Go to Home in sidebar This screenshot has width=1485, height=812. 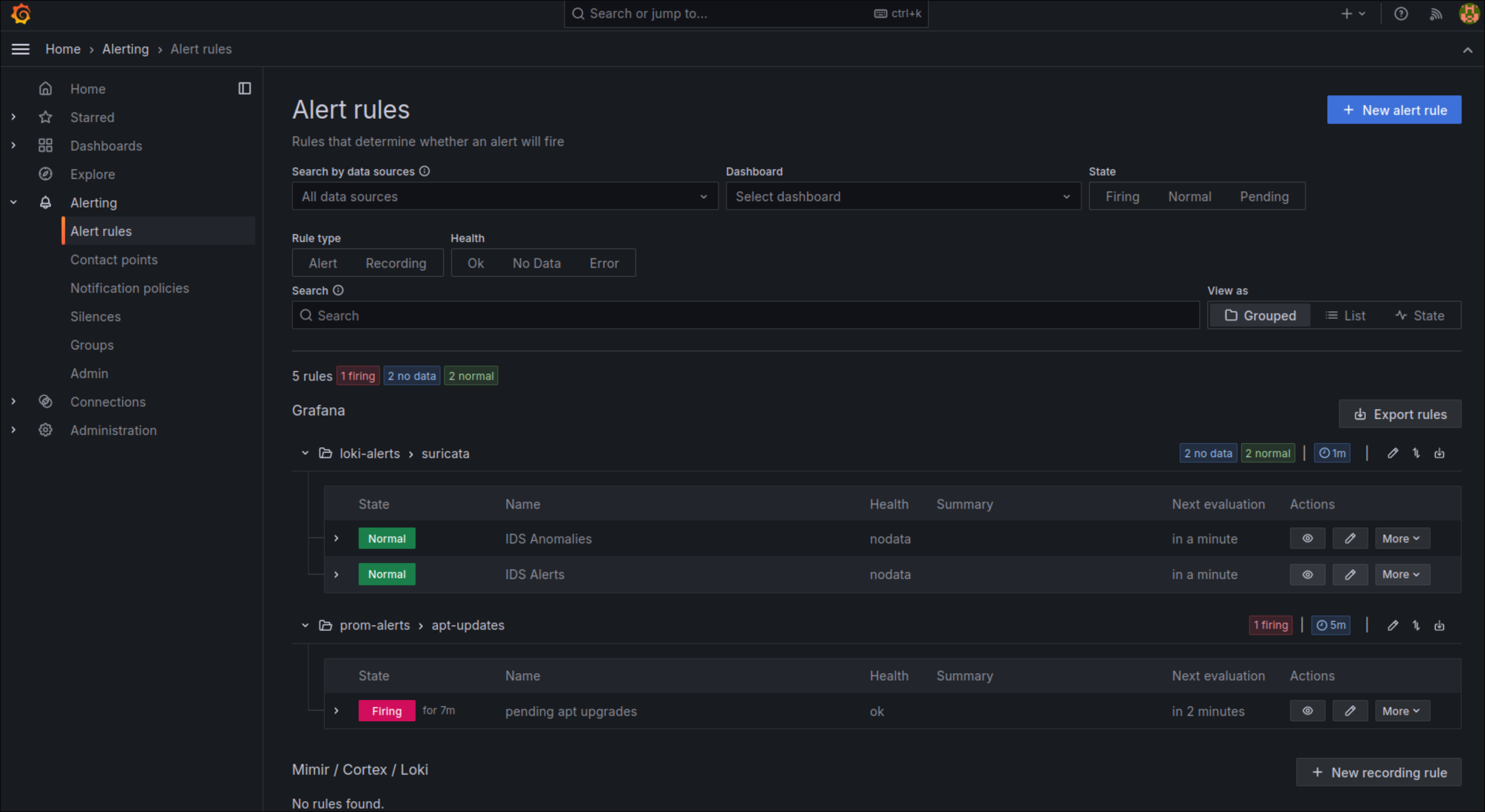[x=88, y=89]
